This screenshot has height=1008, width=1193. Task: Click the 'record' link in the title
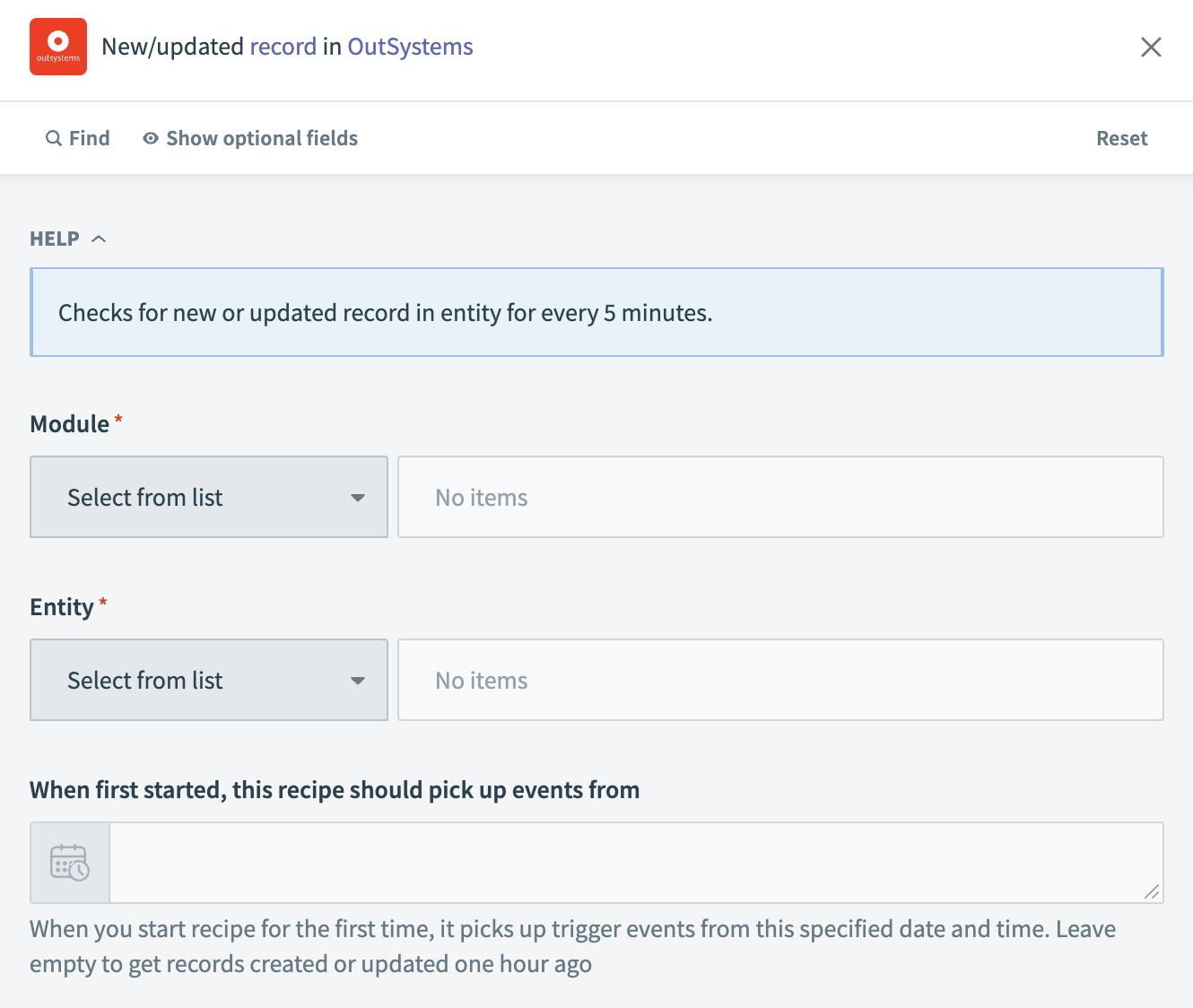click(283, 47)
